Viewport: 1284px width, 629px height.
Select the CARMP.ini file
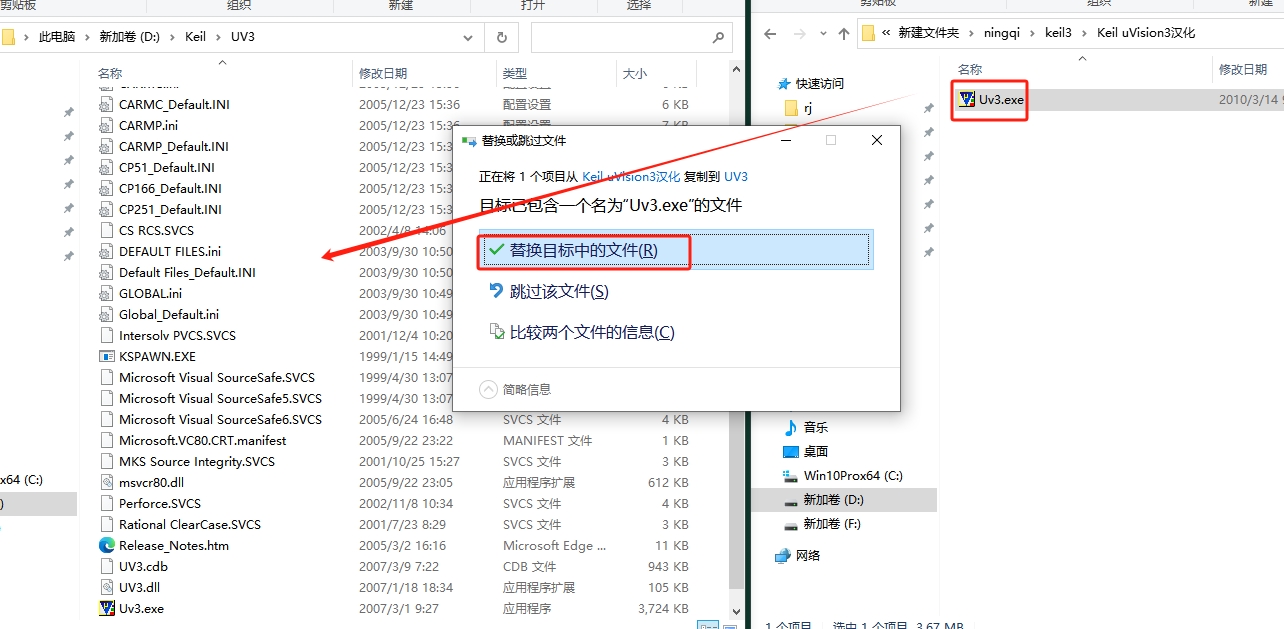[x=149, y=125]
